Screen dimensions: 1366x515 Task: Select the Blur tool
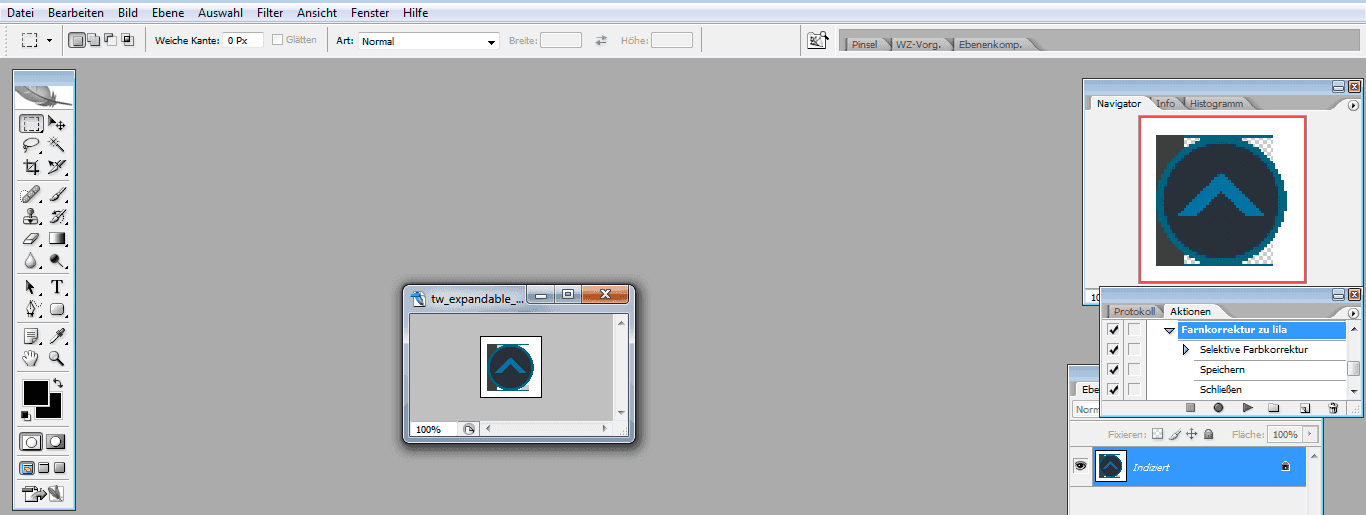32,260
